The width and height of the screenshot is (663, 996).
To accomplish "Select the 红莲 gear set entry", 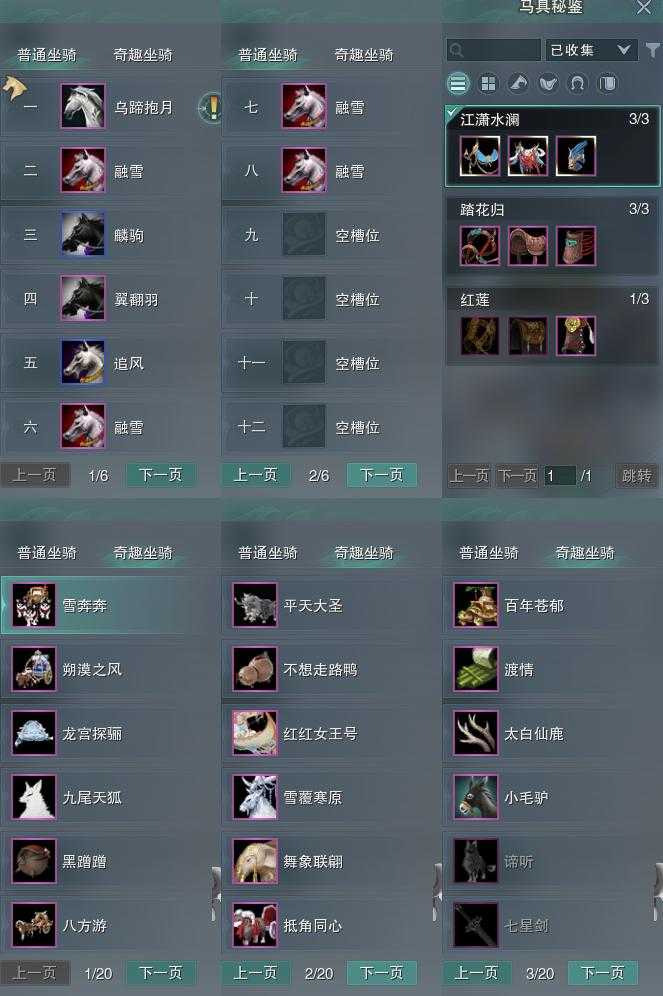I will (552, 326).
